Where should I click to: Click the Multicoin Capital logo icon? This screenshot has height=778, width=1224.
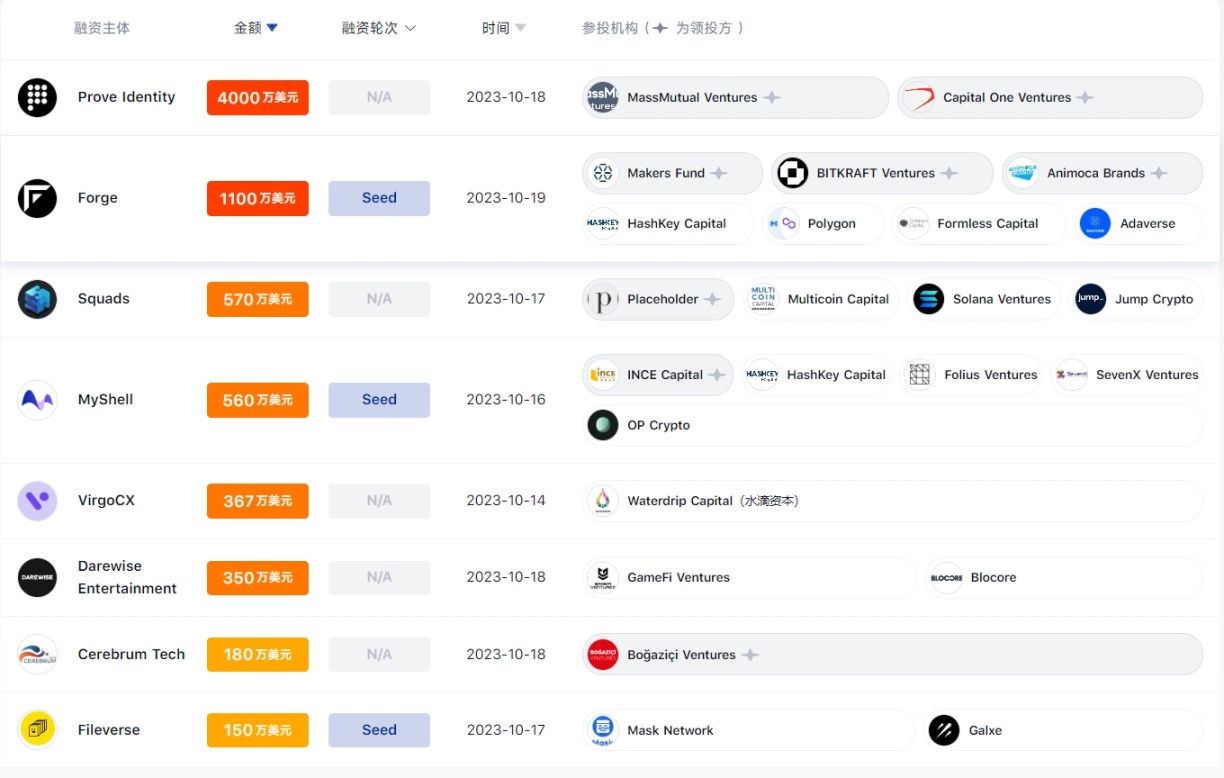(x=763, y=299)
